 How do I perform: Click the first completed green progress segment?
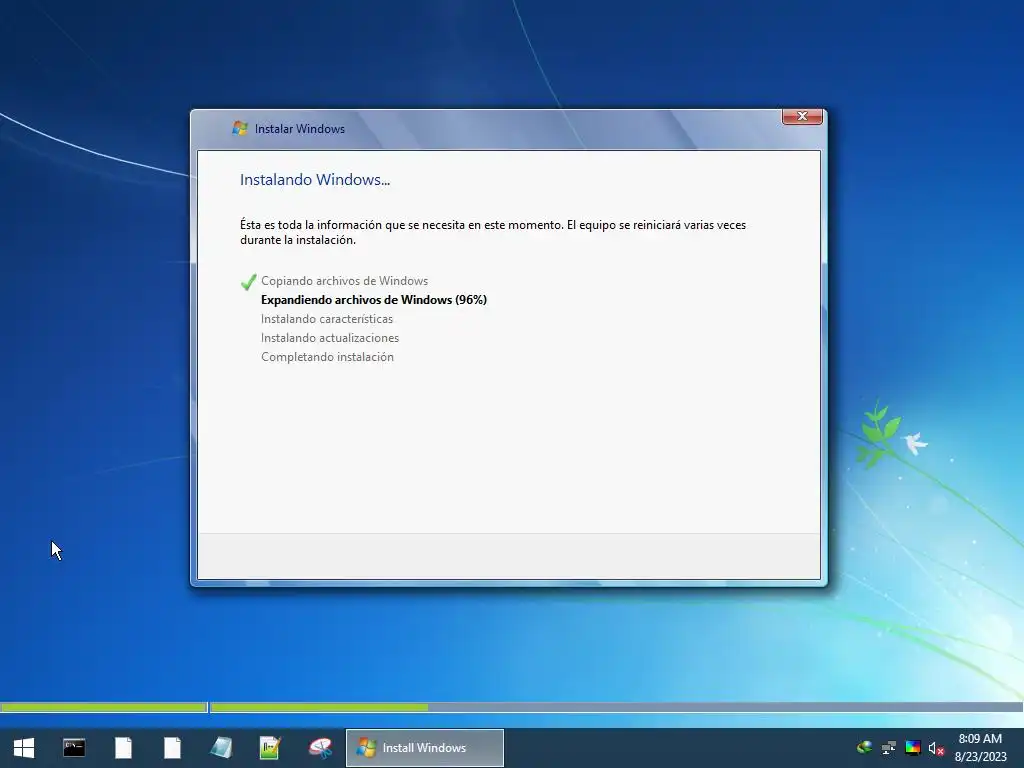coord(104,707)
